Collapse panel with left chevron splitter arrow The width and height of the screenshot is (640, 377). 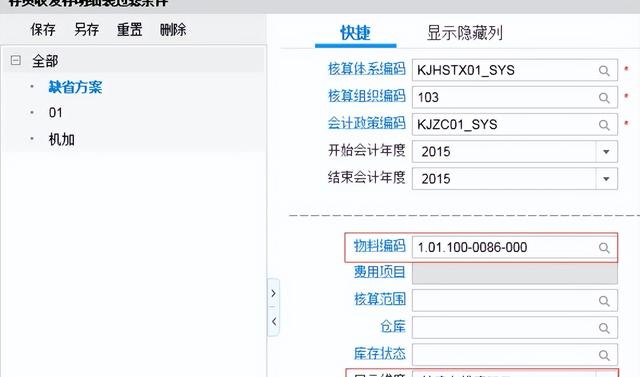point(273,322)
